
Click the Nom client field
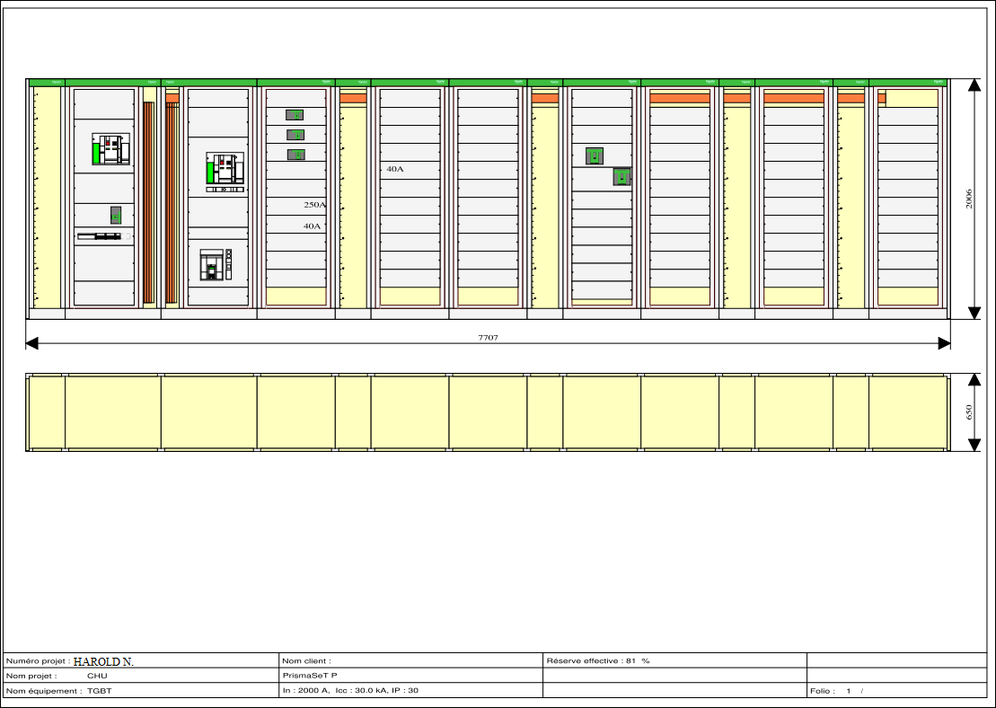click(410, 661)
